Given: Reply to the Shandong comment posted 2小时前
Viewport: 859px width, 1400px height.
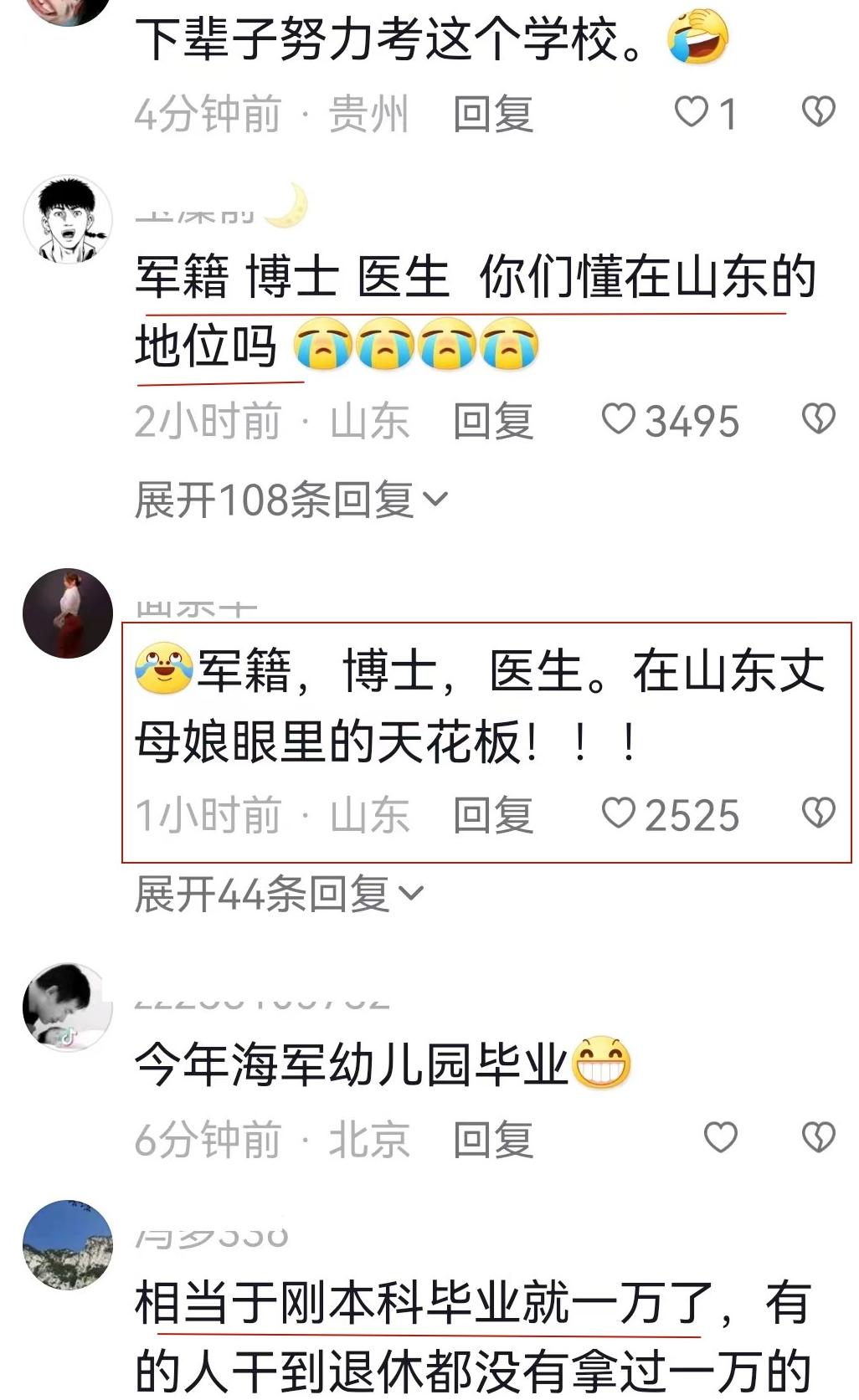Looking at the screenshot, I should click(x=493, y=420).
